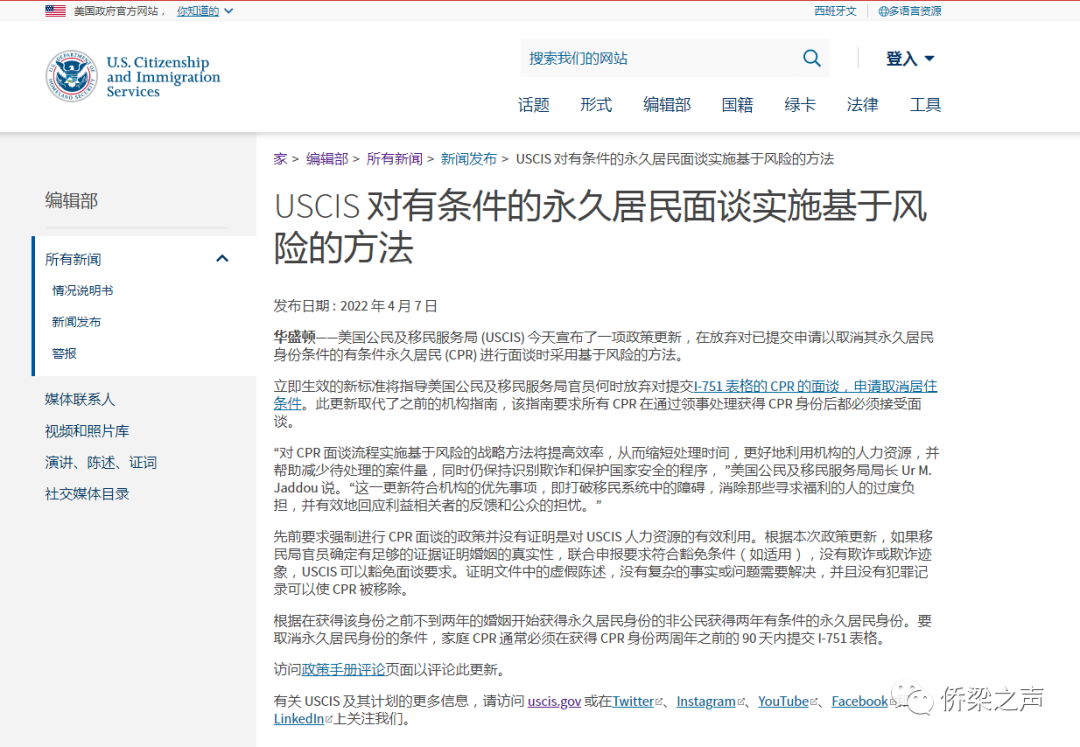Open the Twitter link
This screenshot has width=1080, height=747.
click(x=633, y=702)
